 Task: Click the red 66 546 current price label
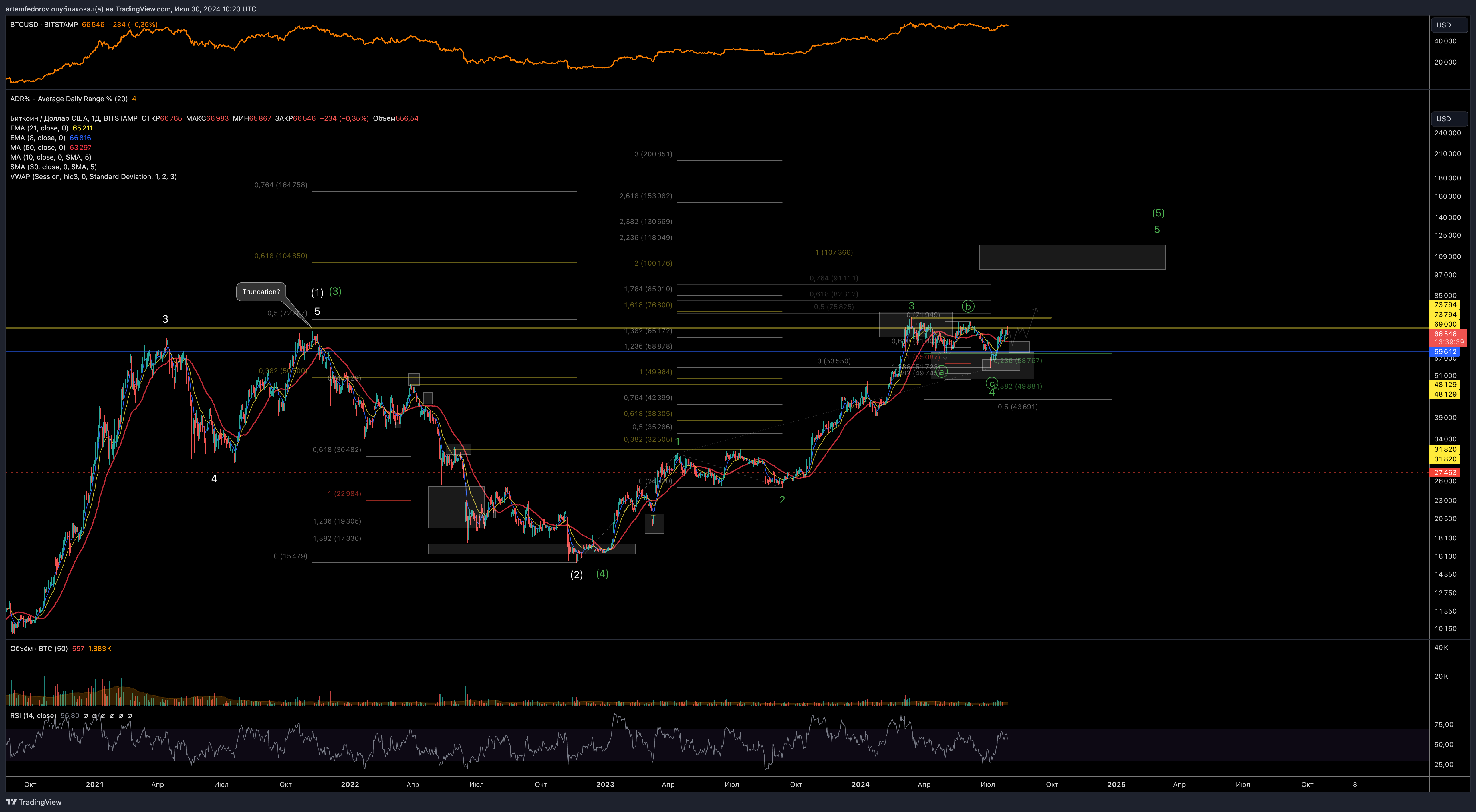coord(1446,334)
